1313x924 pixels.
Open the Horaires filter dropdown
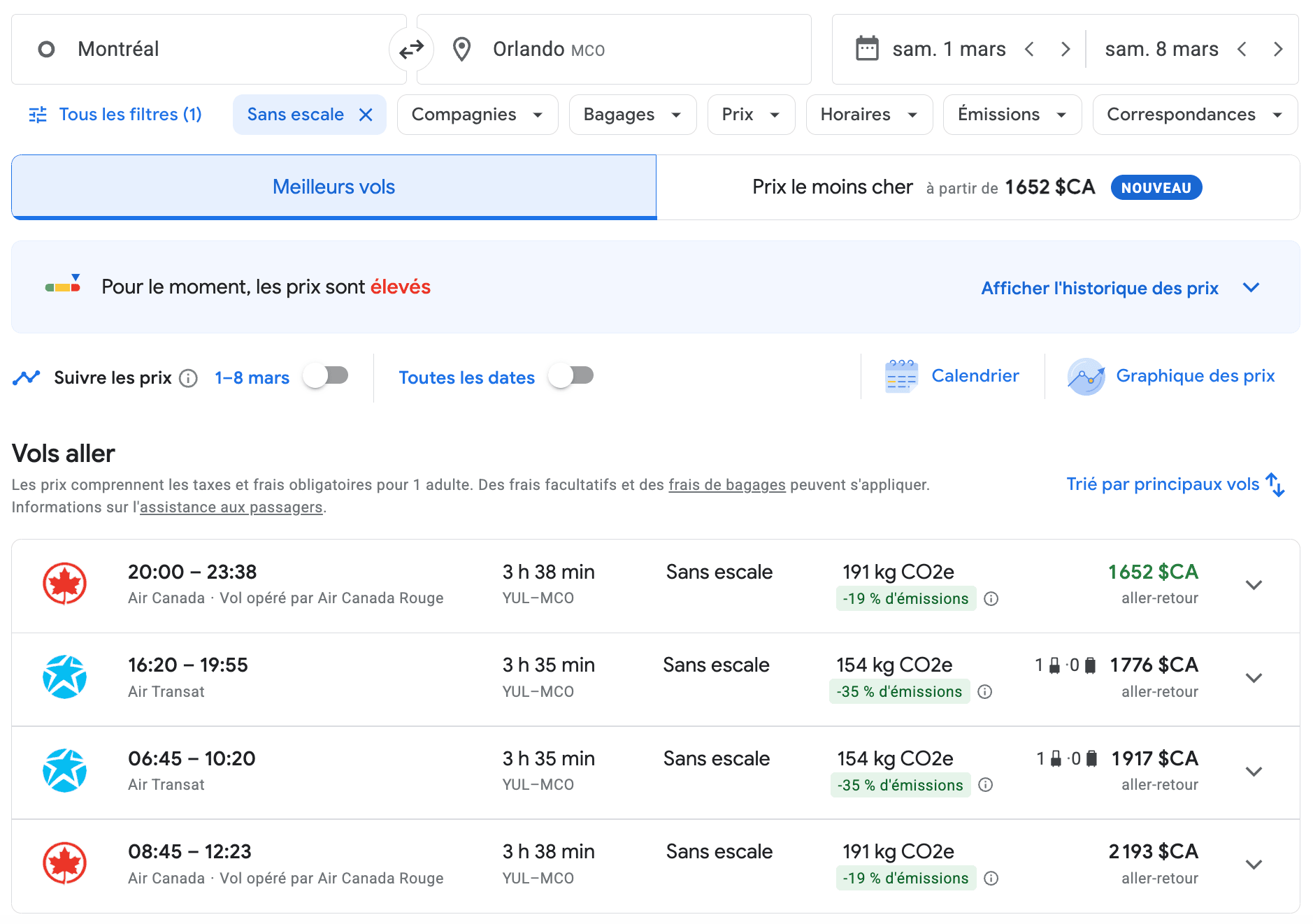869,115
